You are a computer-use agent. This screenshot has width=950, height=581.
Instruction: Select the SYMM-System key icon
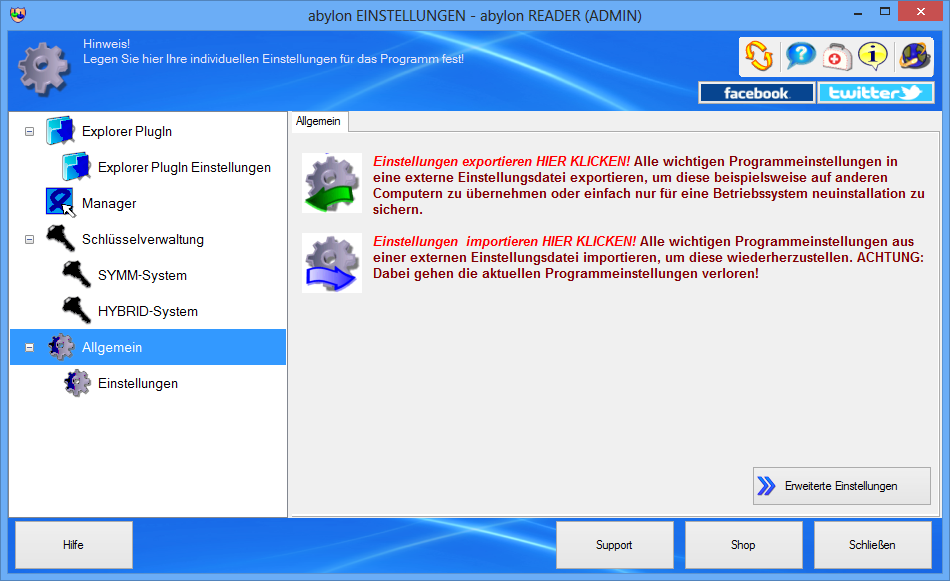76,274
